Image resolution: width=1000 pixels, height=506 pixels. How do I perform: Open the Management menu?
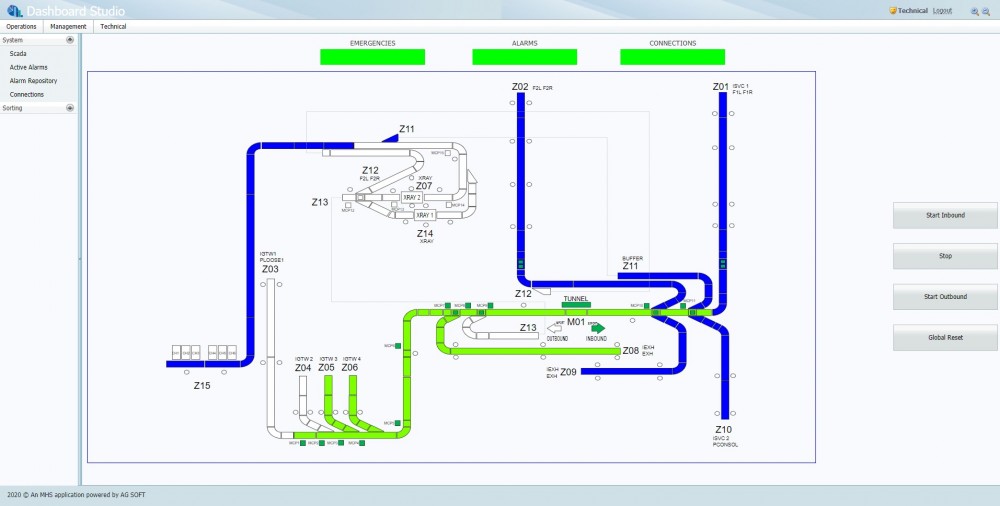tap(68, 27)
